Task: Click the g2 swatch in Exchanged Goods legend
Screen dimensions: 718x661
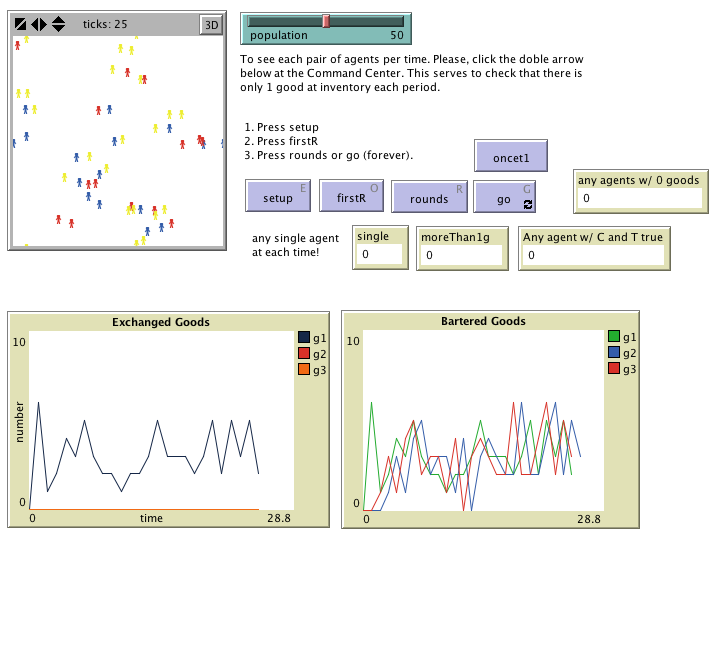Action: pyautogui.click(x=304, y=354)
